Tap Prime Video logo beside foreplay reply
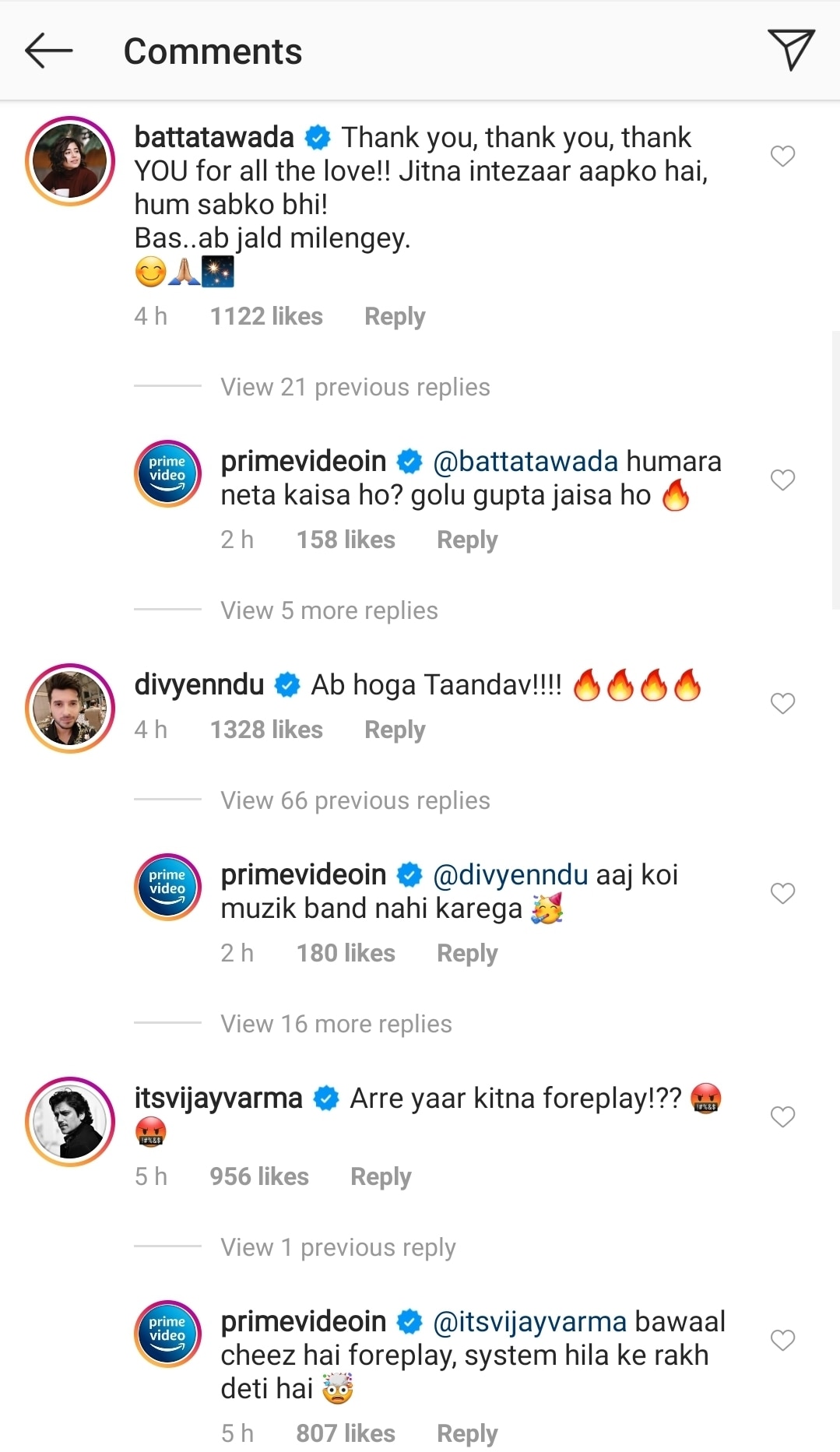 click(167, 1334)
